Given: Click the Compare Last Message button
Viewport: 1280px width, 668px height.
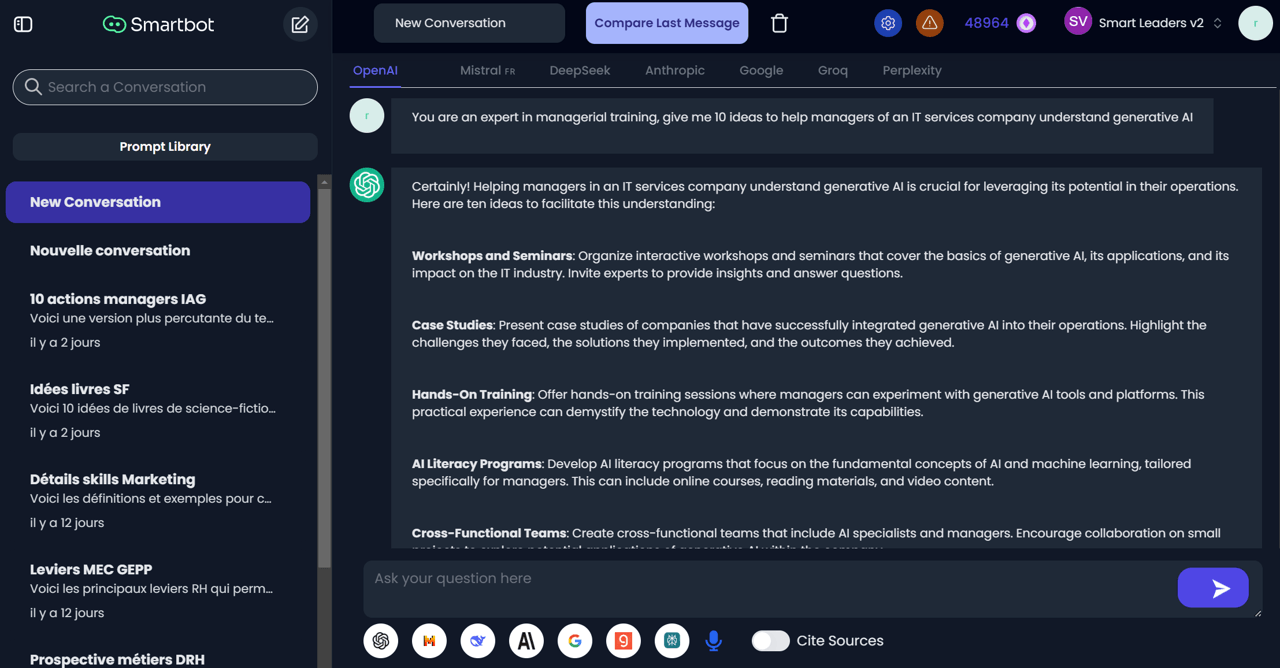Looking at the screenshot, I should point(666,22).
